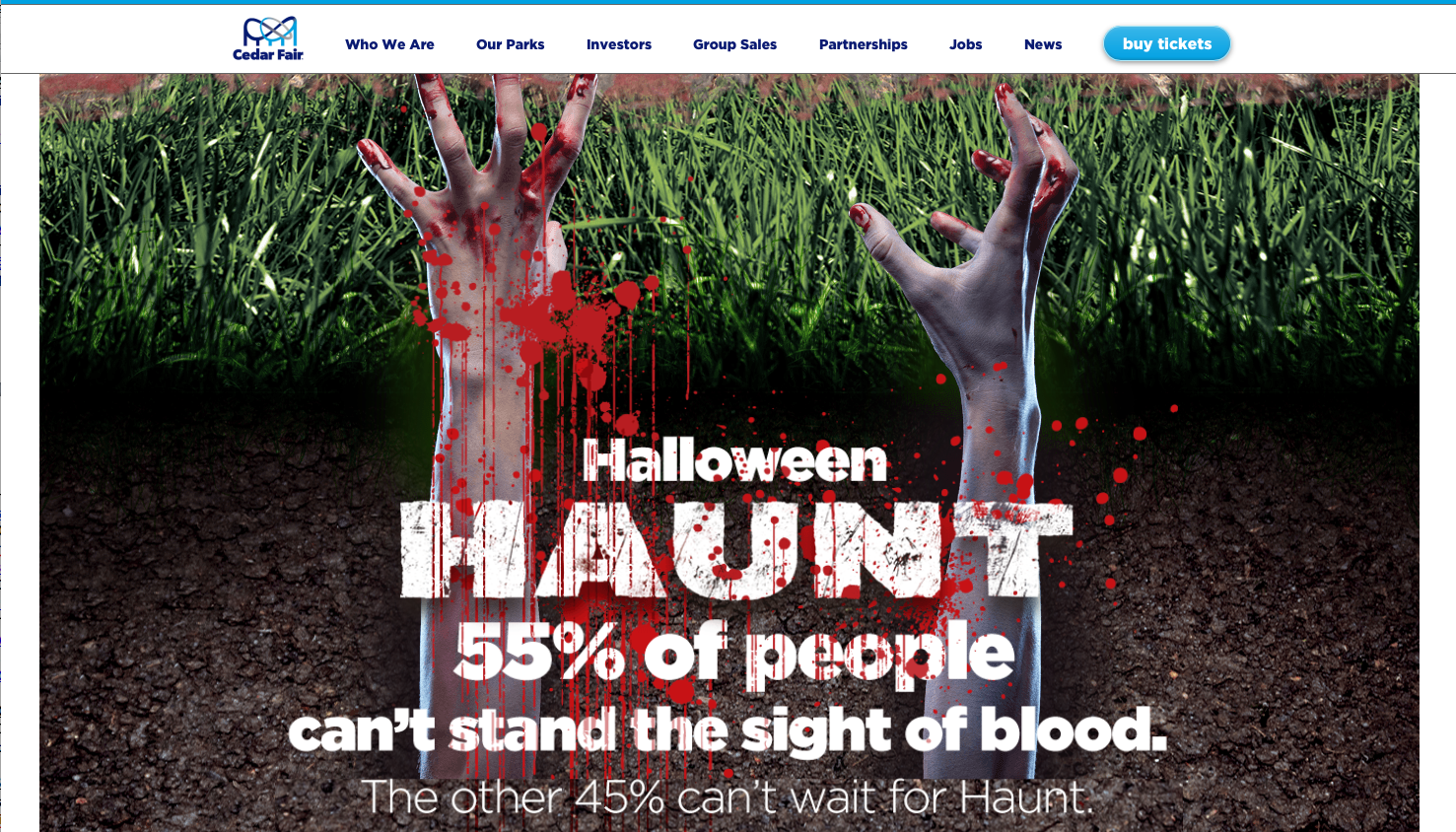
Task: Open the Our Parks menu item
Action: pos(510,44)
